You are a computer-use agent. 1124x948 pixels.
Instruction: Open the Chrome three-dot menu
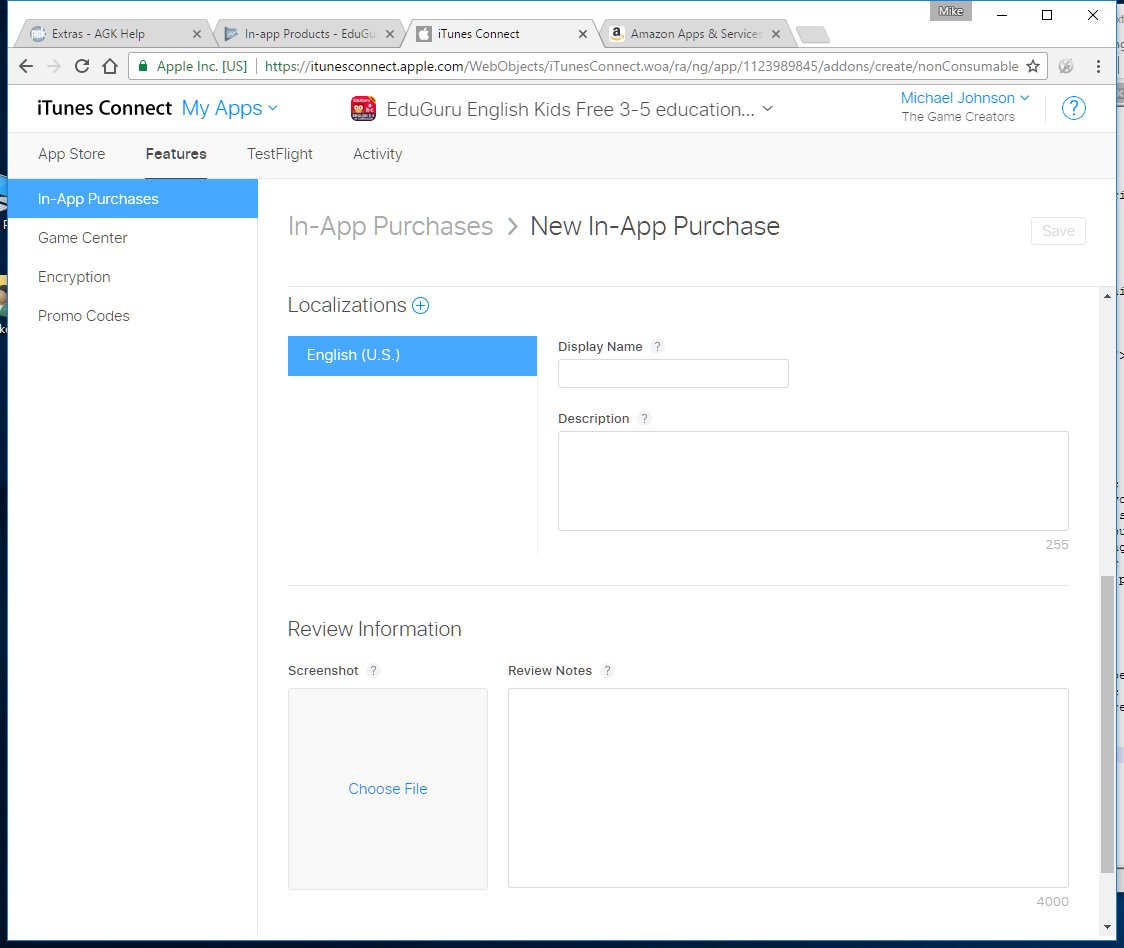point(1098,66)
